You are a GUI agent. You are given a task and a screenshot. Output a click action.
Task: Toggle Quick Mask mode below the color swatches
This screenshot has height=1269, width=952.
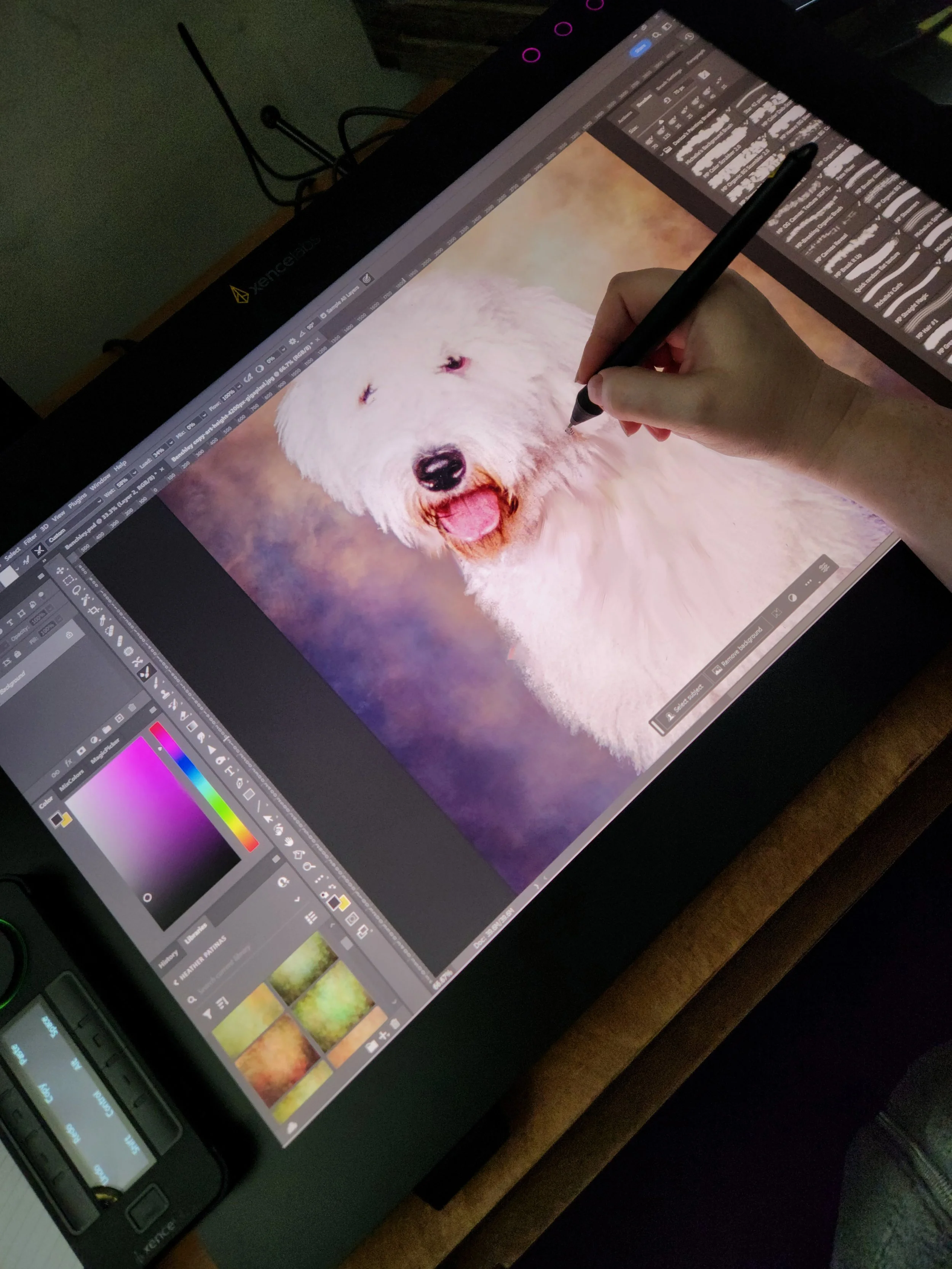(x=352, y=918)
